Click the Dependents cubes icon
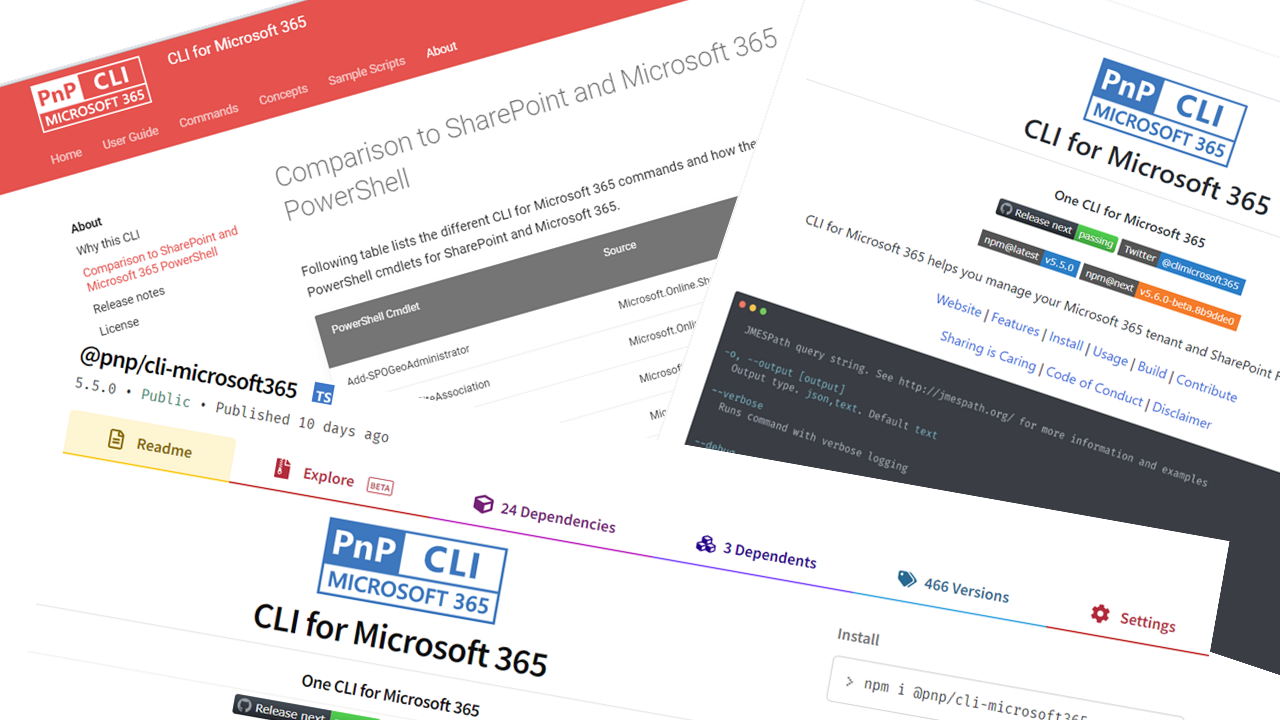1280x720 pixels. pyautogui.click(x=706, y=544)
